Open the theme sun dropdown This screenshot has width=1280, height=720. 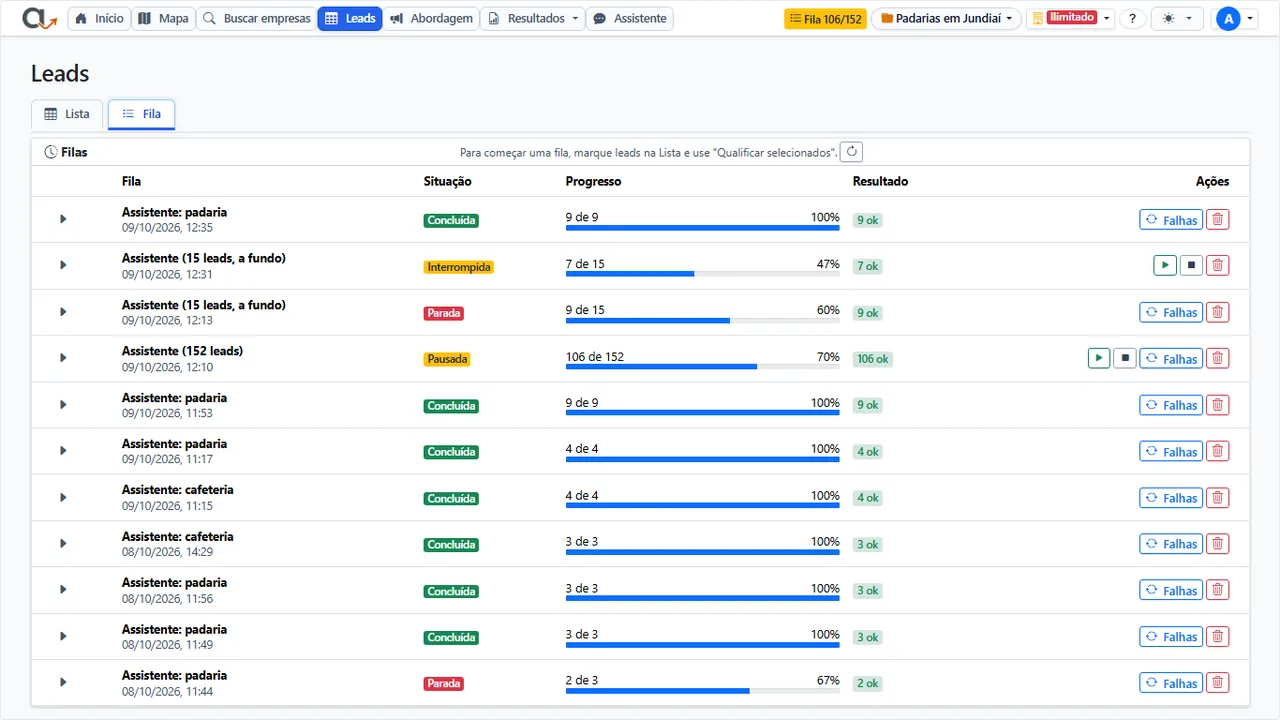tap(1178, 19)
